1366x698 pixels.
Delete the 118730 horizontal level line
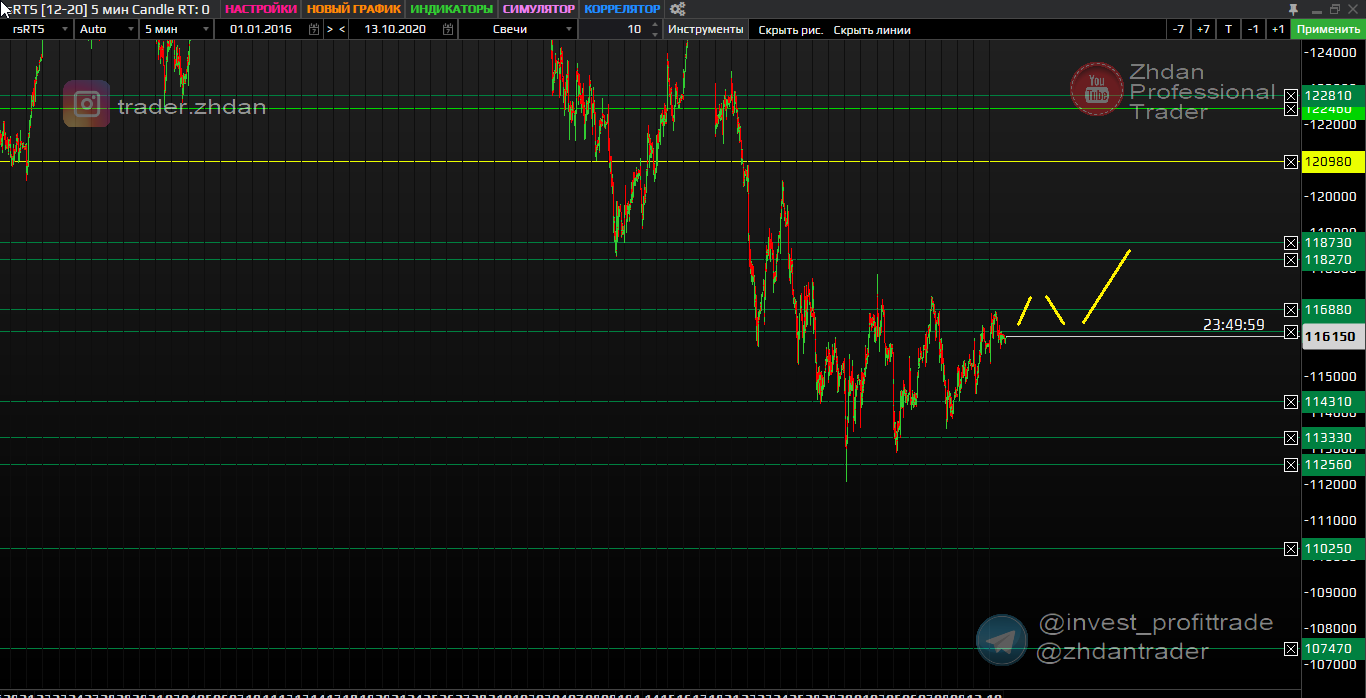[1291, 243]
